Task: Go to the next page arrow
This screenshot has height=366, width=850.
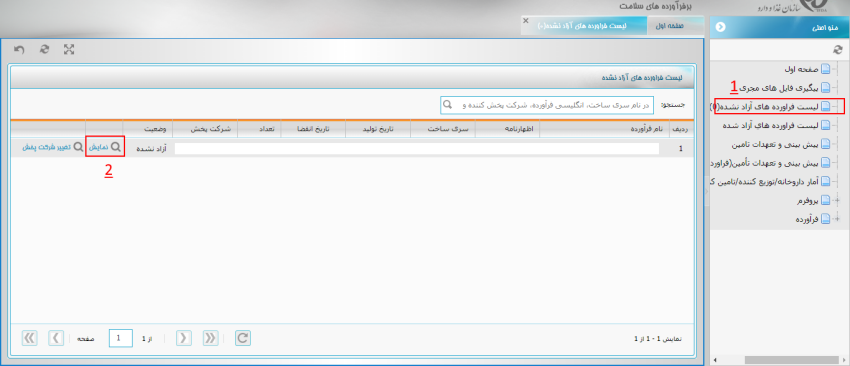Action: [56, 338]
